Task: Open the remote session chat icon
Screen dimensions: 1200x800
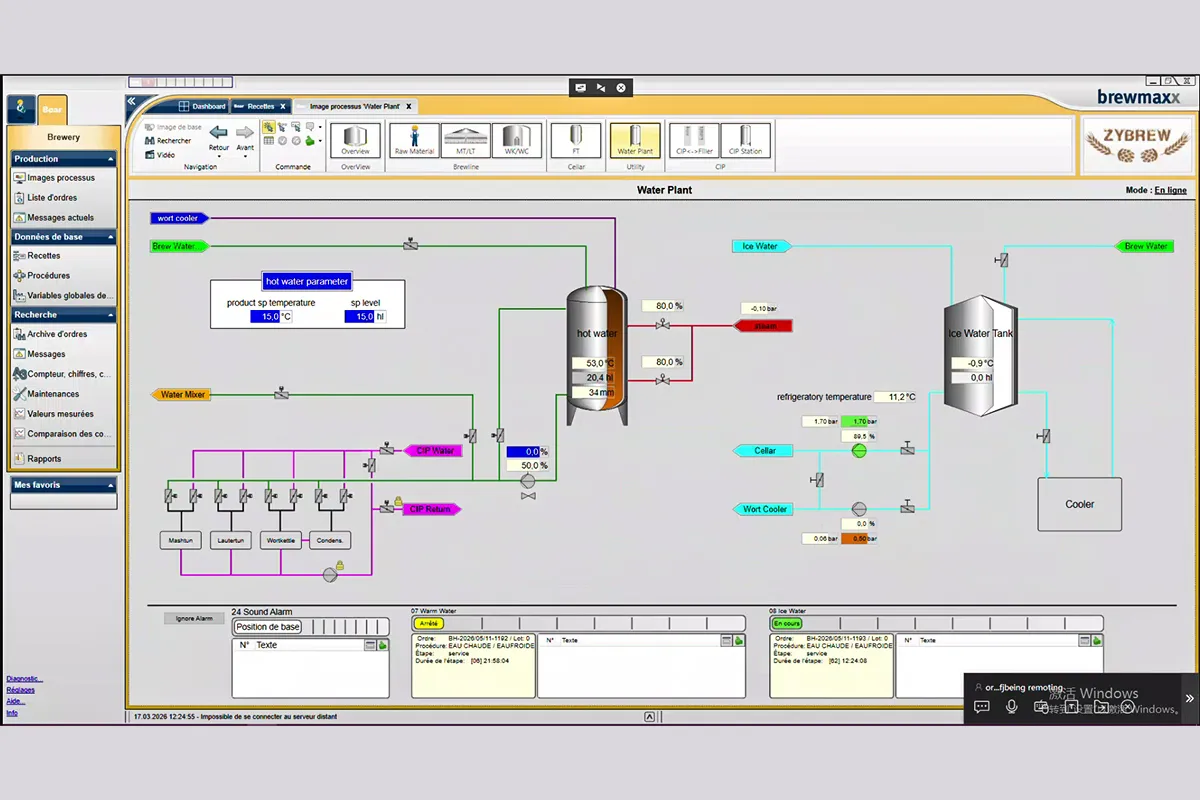Action: 981,707
